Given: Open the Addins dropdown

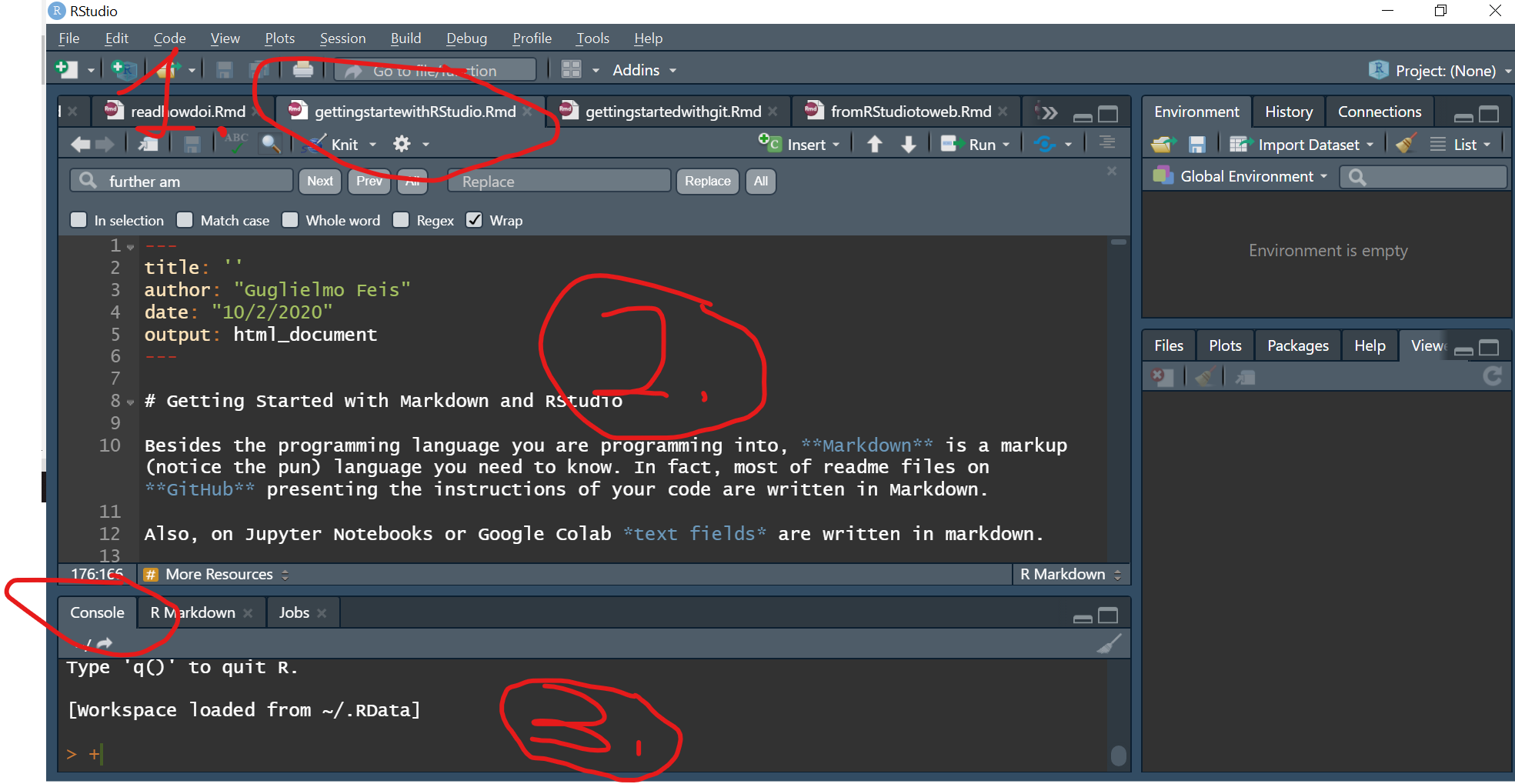Looking at the screenshot, I should pos(643,70).
